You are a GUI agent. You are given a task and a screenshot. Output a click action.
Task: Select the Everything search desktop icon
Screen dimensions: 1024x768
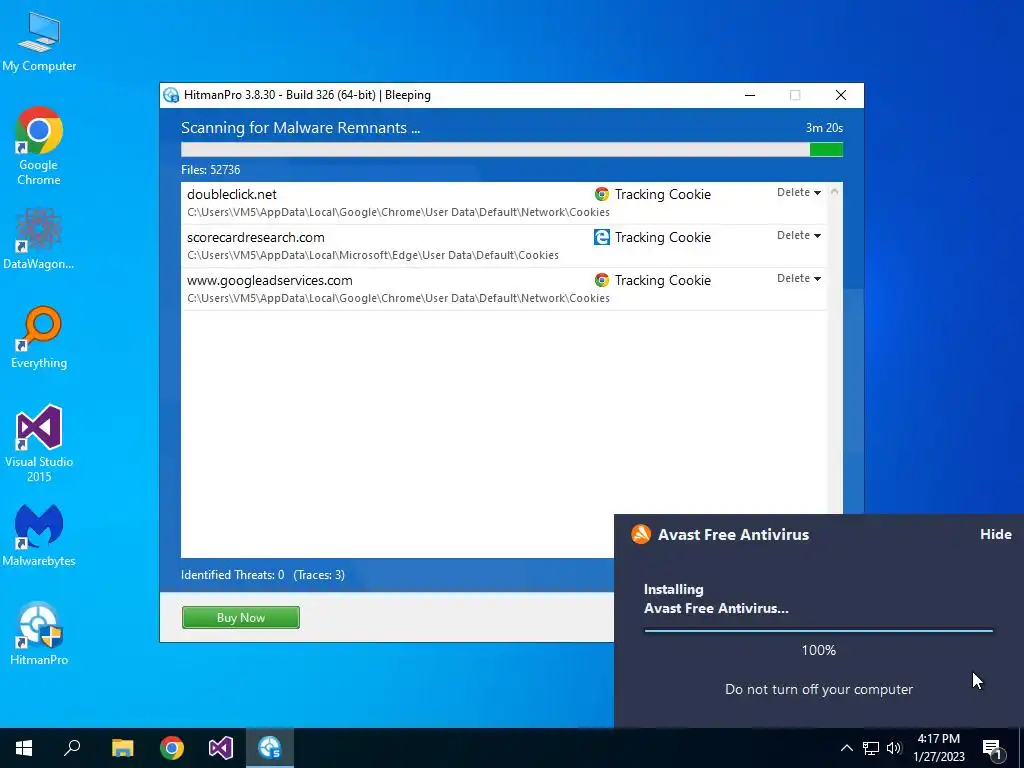39,337
